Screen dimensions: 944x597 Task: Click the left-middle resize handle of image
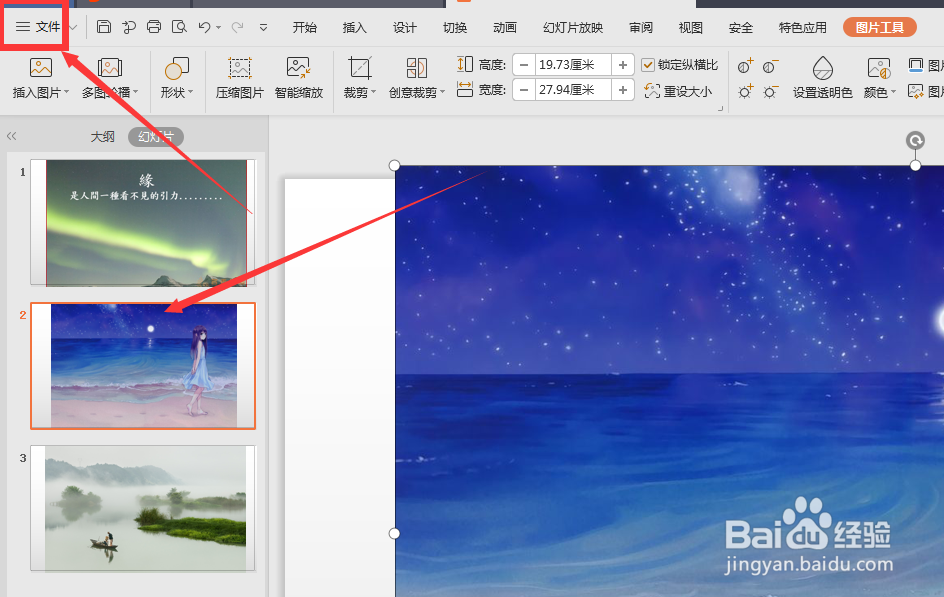[394, 533]
